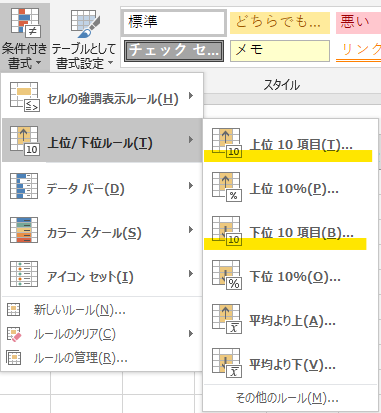This screenshot has height=413, width=381.
Task: Click the 上位 10 項目 icon
Action: point(227,143)
